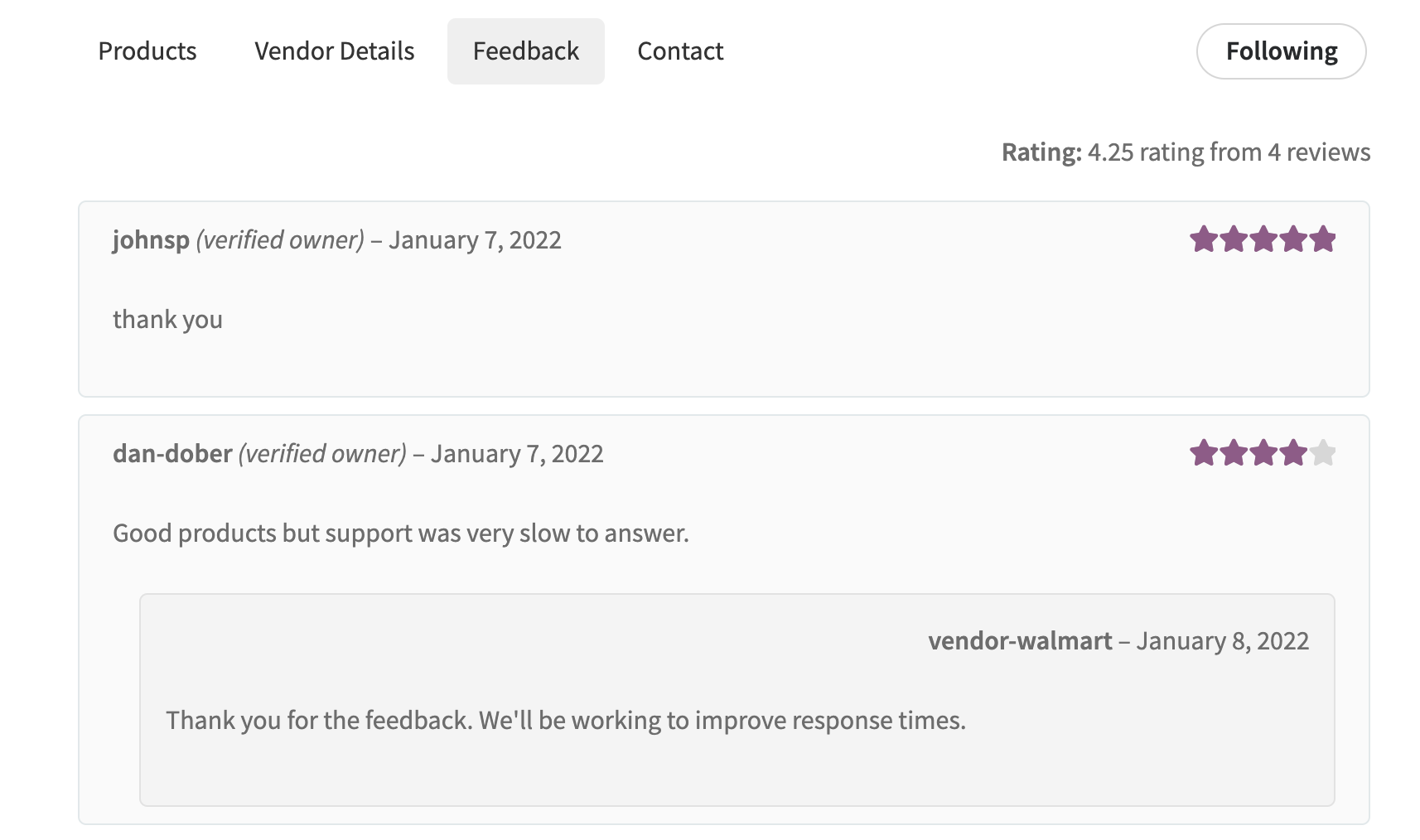This screenshot has height=840, width=1420.
Task: Click fifth star in johnsp's rating
Action: (1323, 239)
